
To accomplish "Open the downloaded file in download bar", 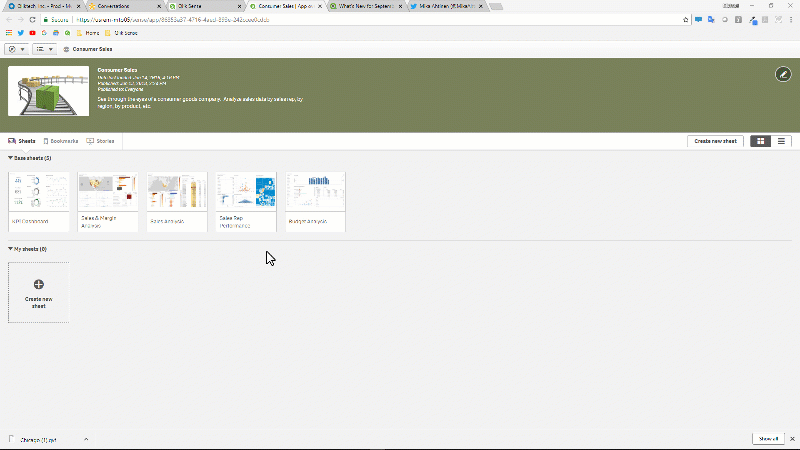I will tap(38, 439).
